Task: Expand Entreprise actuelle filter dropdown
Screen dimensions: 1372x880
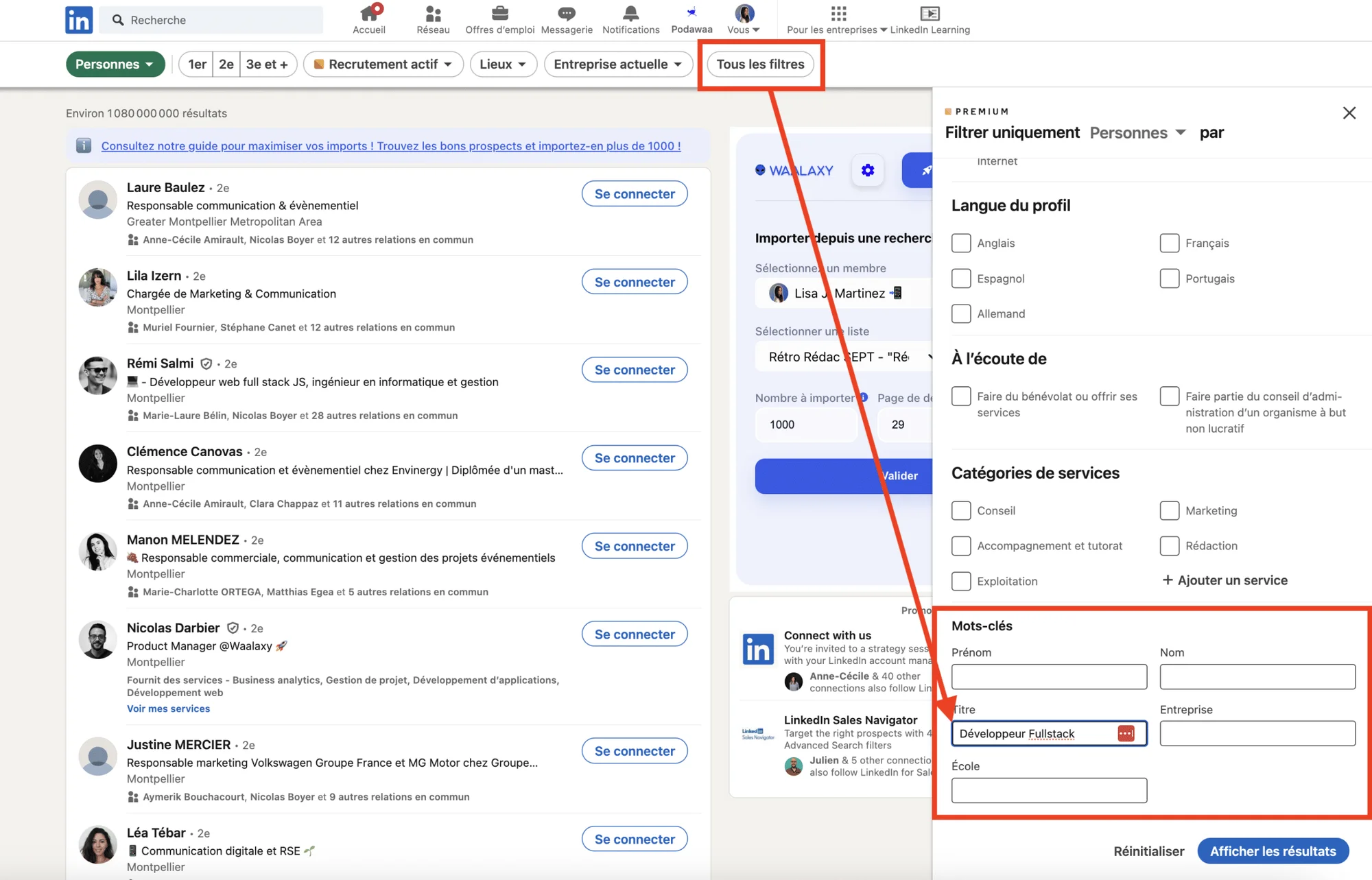Action: pyautogui.click(x=618, y=64)
